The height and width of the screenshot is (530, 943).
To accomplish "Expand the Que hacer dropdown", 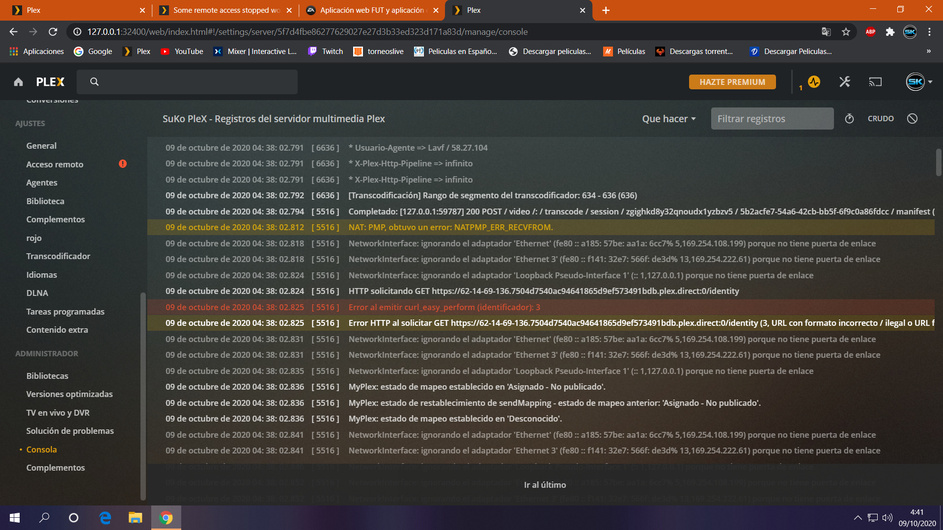I will (669, 119).
